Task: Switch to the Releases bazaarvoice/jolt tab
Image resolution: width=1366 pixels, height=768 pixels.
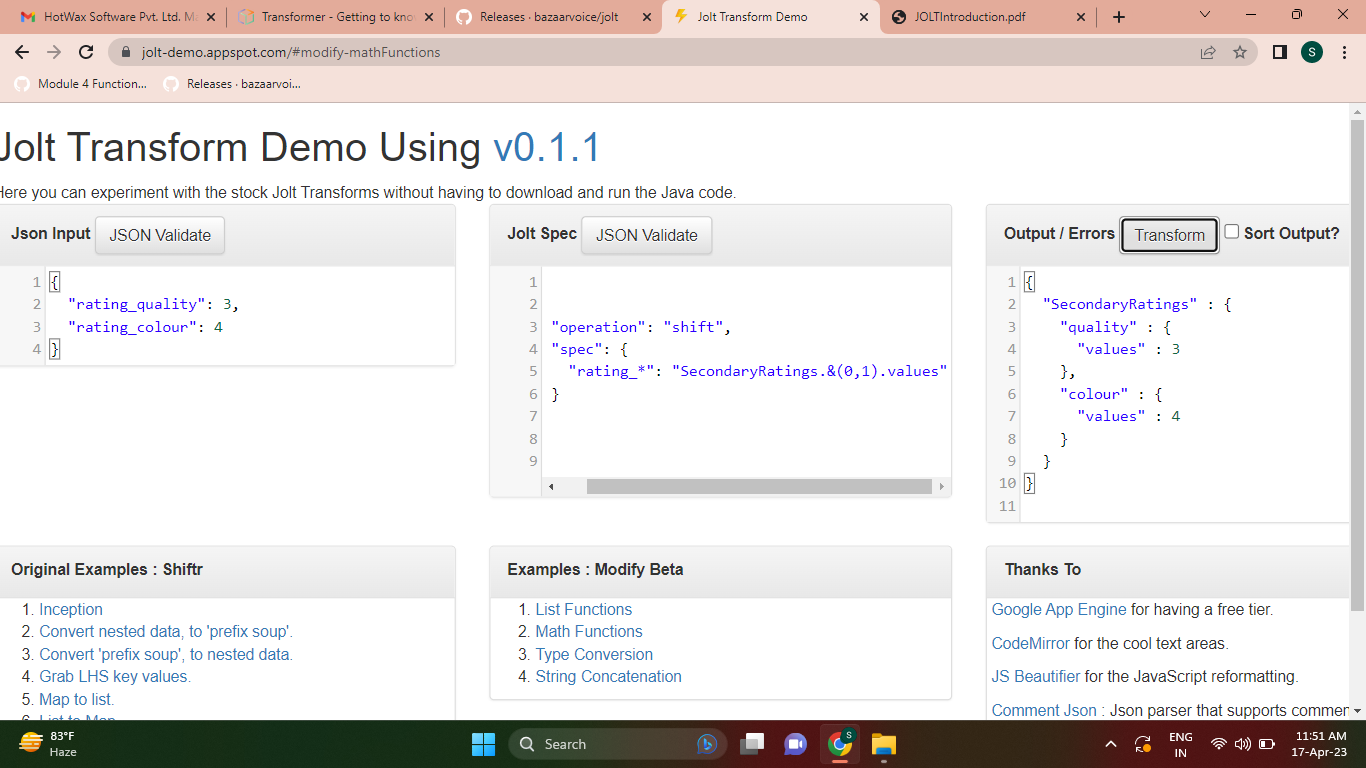Action: [x=556, y=17]
